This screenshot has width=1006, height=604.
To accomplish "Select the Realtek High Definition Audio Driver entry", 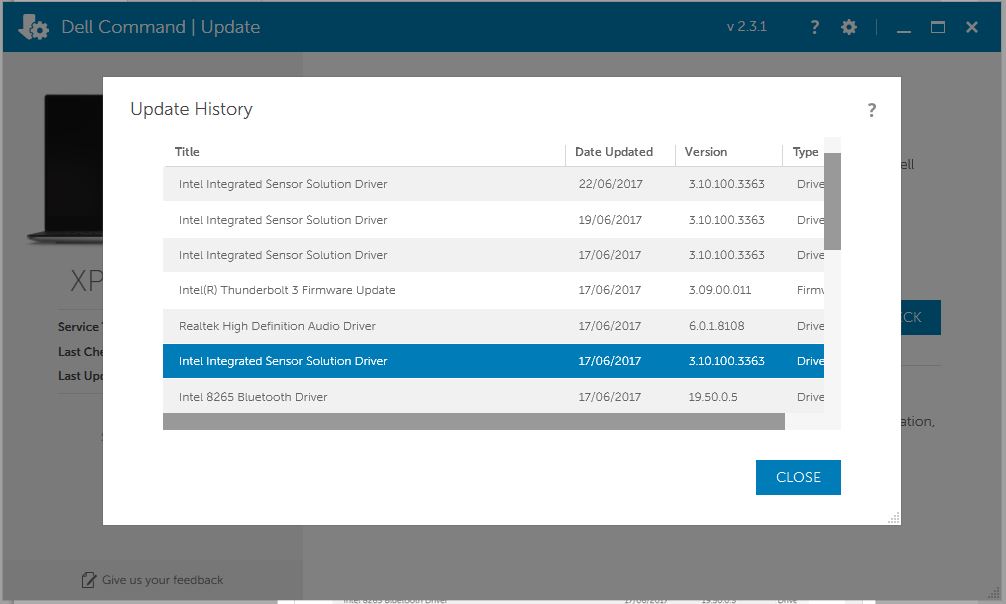I will pyautogui.click(x=400, y=326).
